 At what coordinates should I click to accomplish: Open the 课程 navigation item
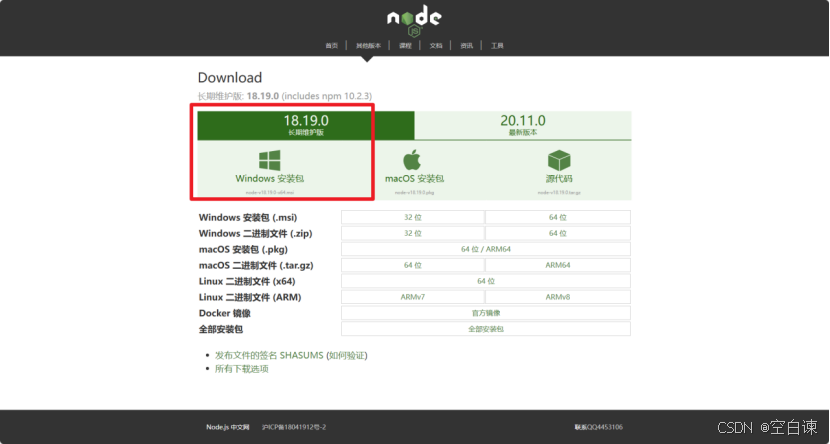point(405,46)
